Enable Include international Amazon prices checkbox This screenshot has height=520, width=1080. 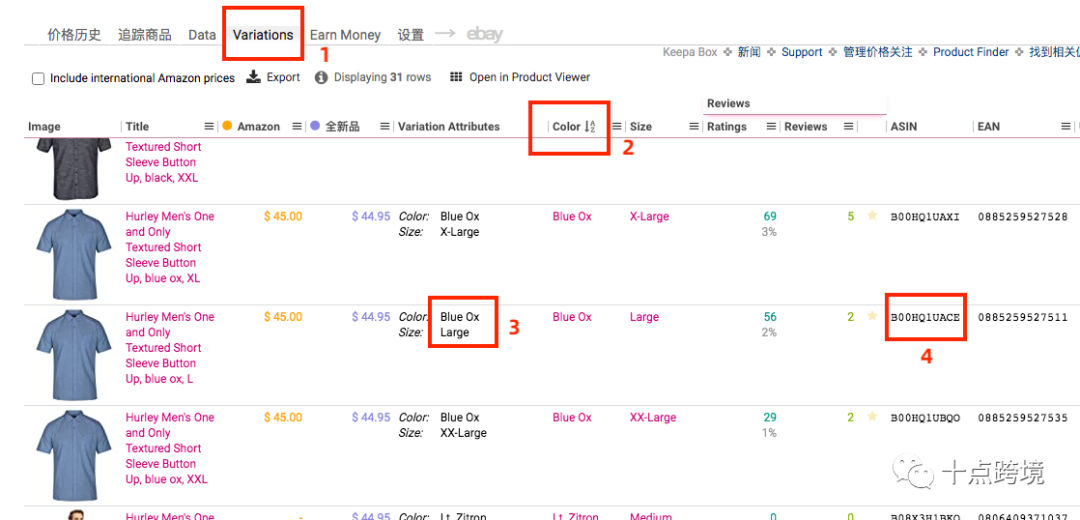coord(39,79)
